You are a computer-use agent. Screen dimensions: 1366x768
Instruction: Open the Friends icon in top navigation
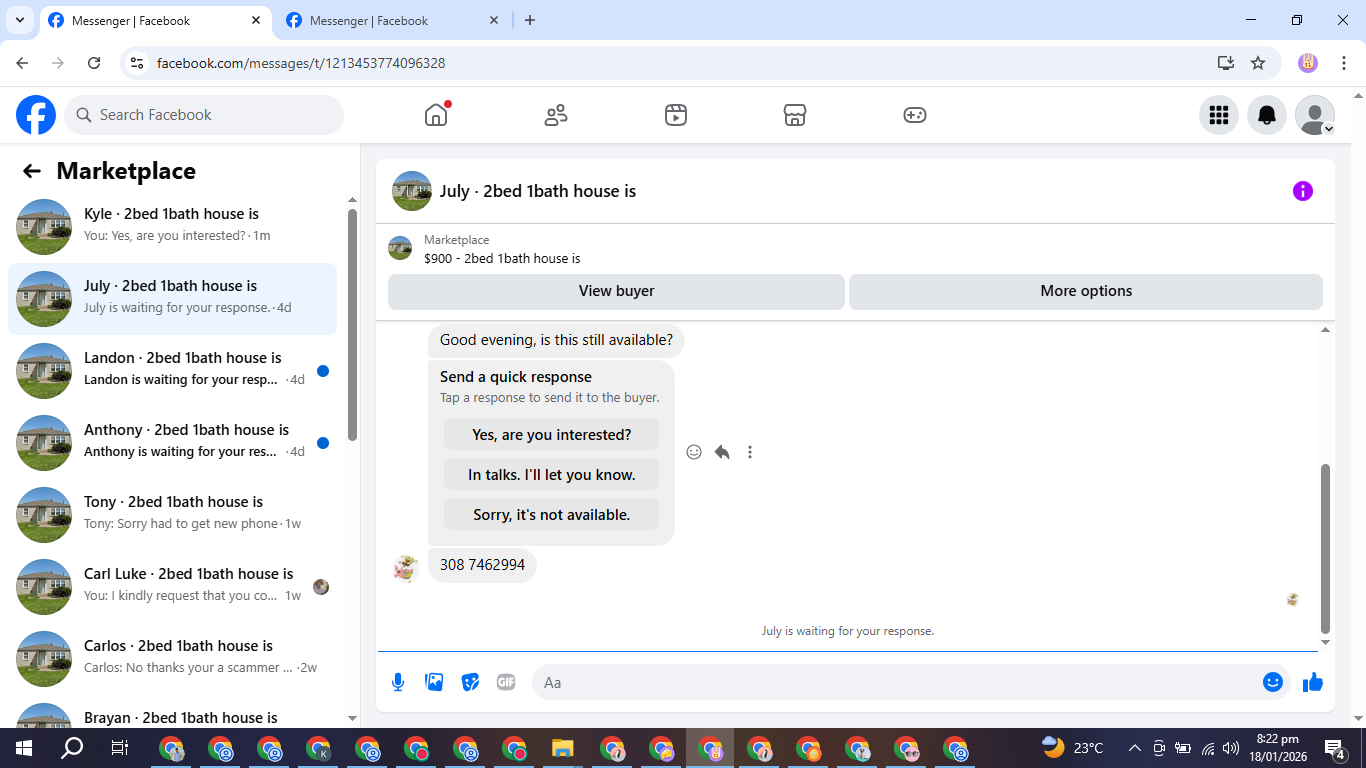click(x=556, y=115)
